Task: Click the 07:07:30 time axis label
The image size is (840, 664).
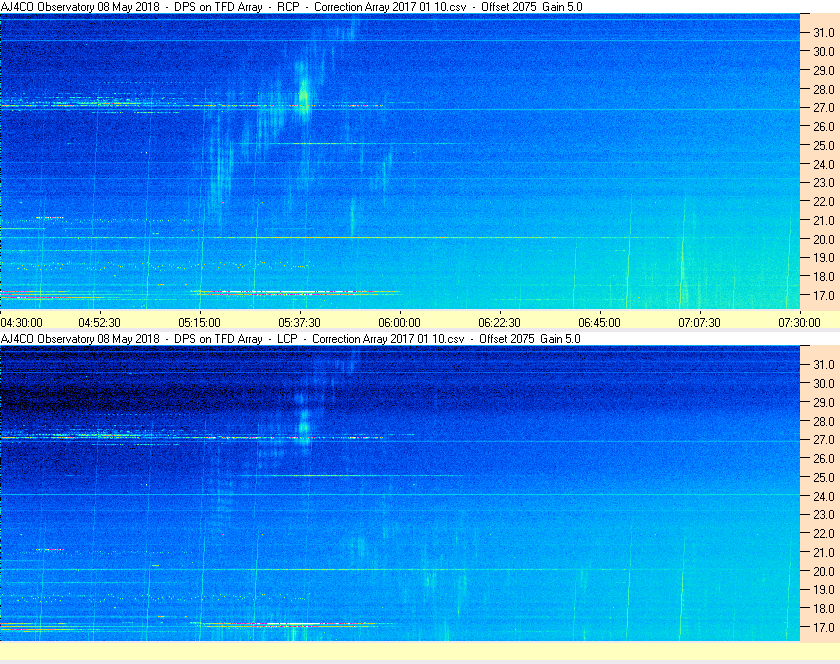Action: pos(700,323)
